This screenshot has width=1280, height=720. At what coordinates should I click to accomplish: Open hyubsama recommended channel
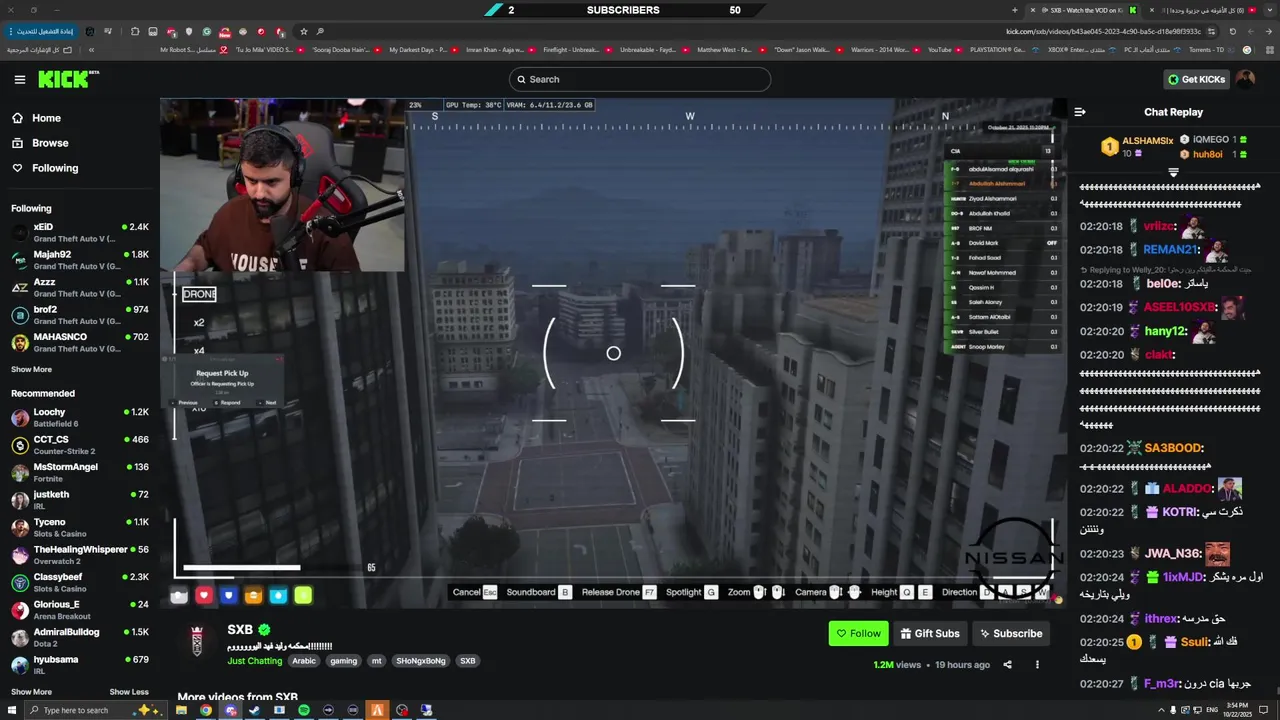tap(80, 665)
